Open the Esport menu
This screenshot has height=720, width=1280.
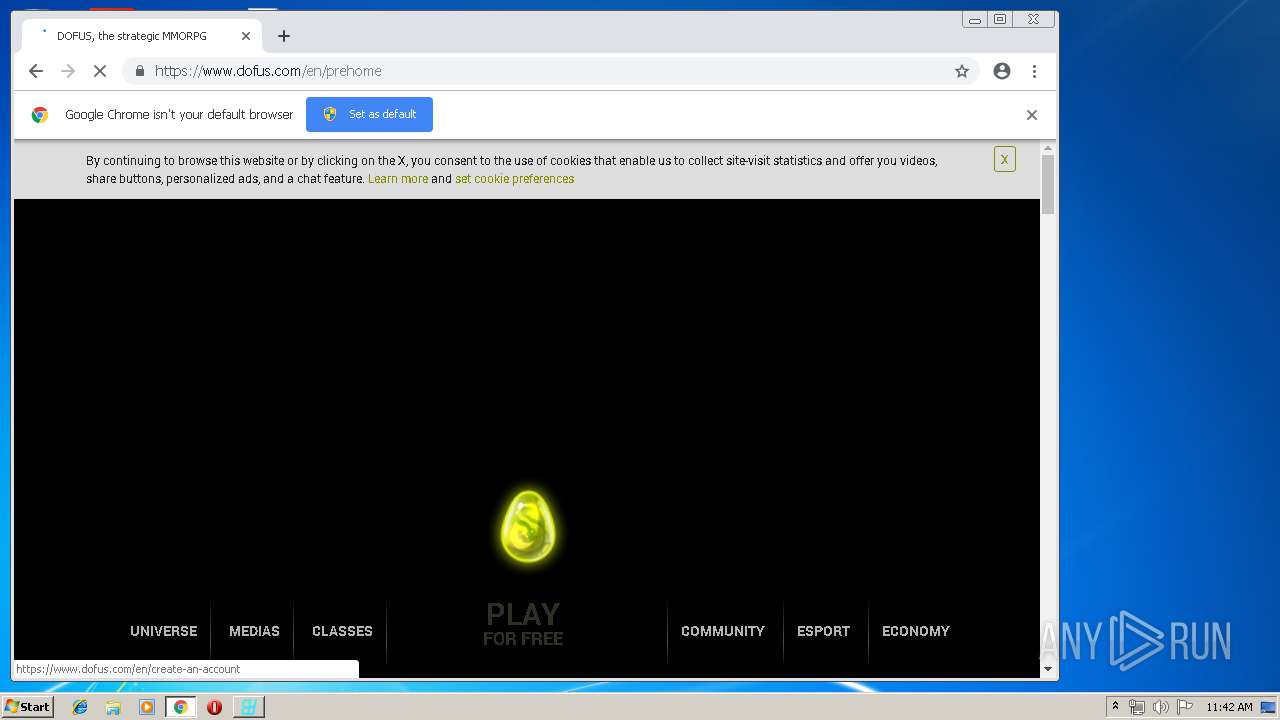point(823,631)
